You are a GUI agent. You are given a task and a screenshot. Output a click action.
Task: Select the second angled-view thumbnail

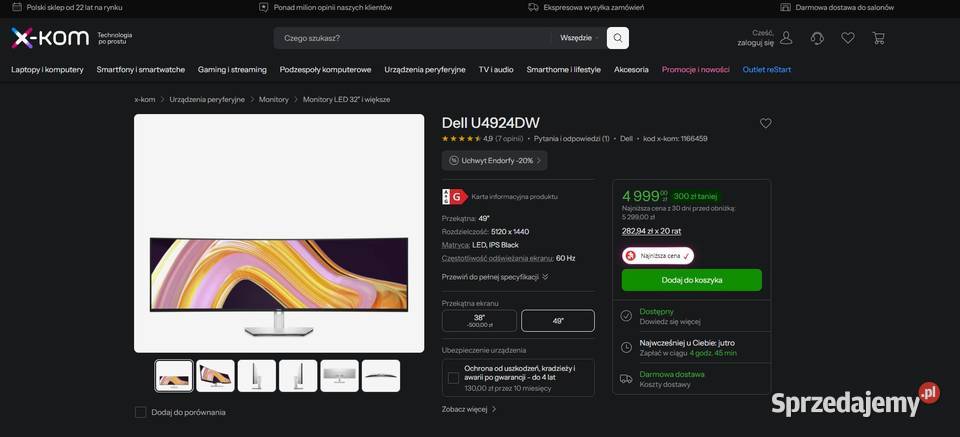coord(216,376)
